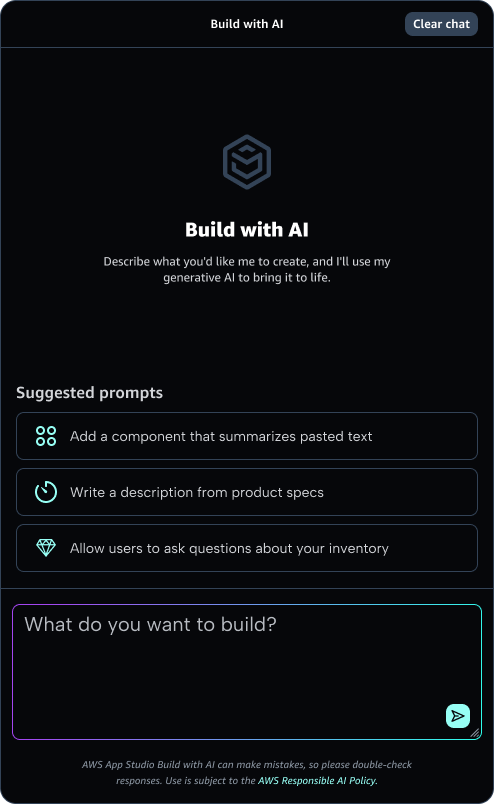Viewport: 494px width, 804px height.
Task: Click the Clear chat button
Action: [441, 24]
